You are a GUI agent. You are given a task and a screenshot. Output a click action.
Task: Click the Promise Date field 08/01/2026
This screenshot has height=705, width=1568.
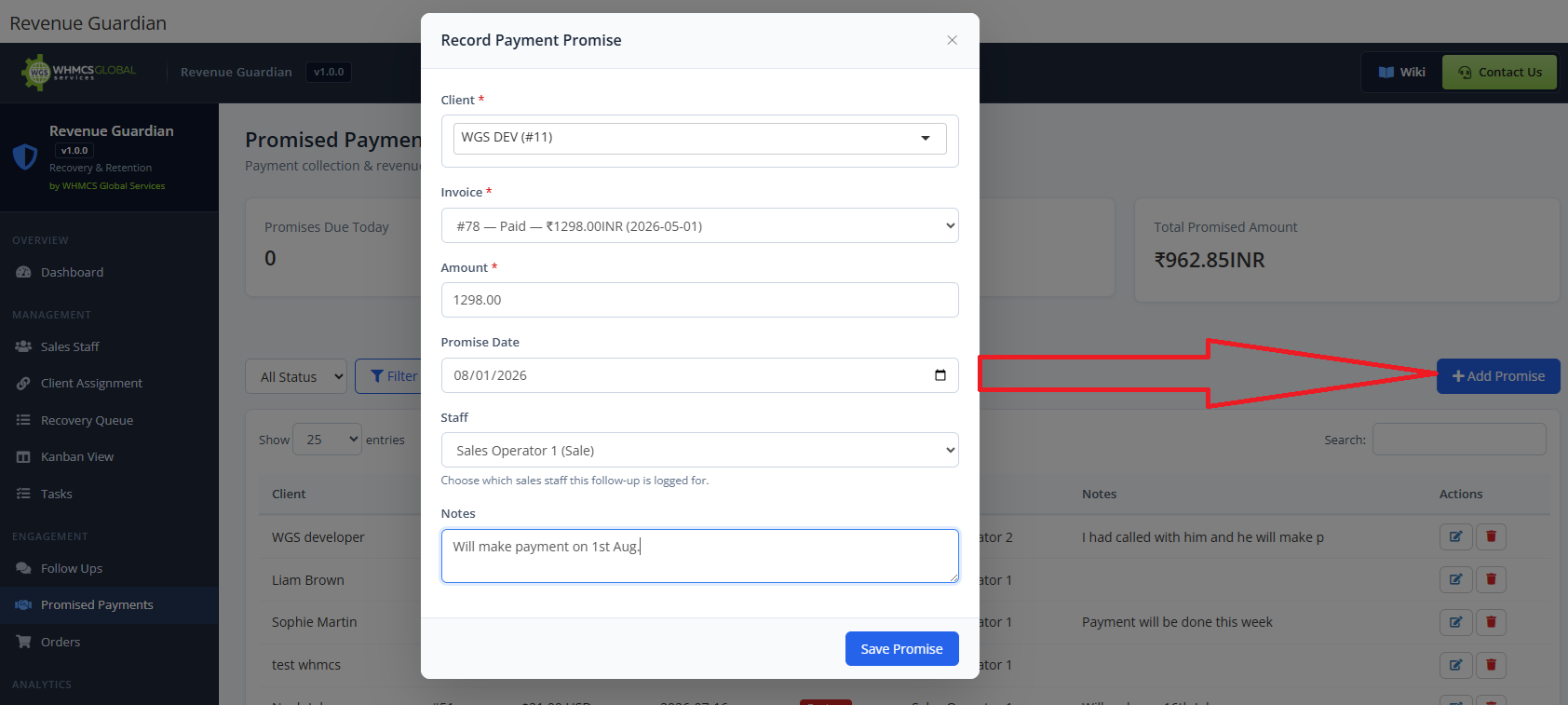click(699, 375)
